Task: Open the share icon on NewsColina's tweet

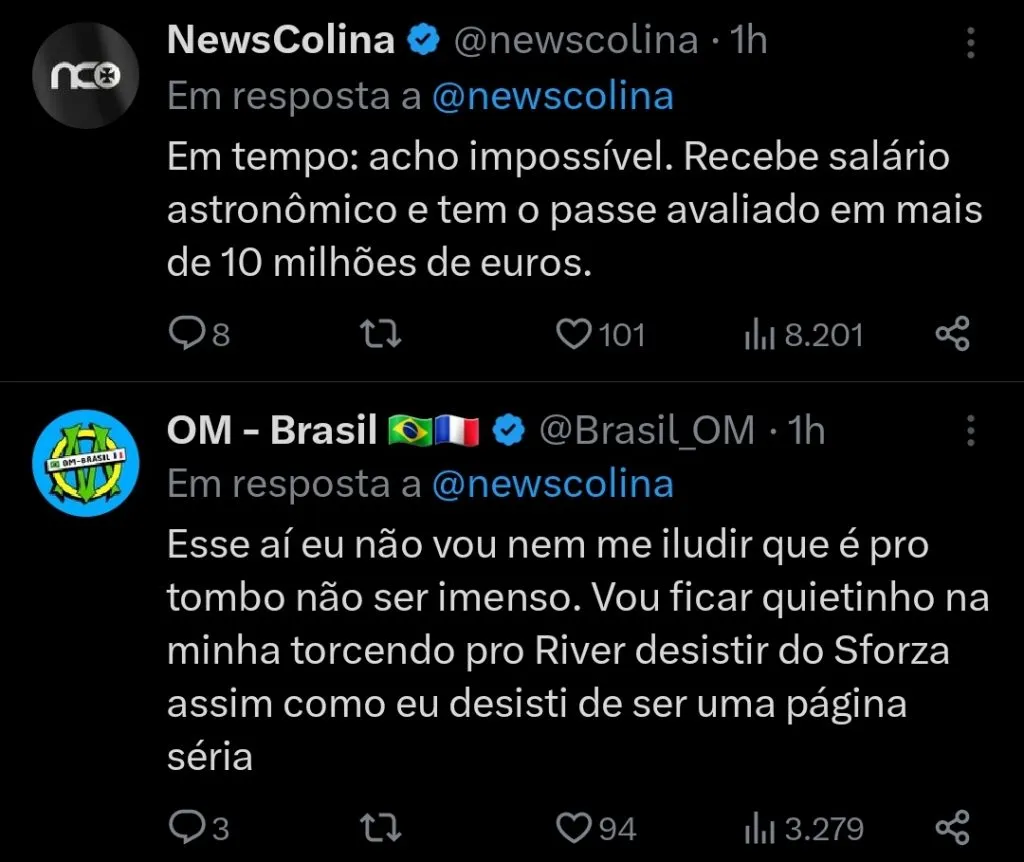Action: [x=953, y=334]
